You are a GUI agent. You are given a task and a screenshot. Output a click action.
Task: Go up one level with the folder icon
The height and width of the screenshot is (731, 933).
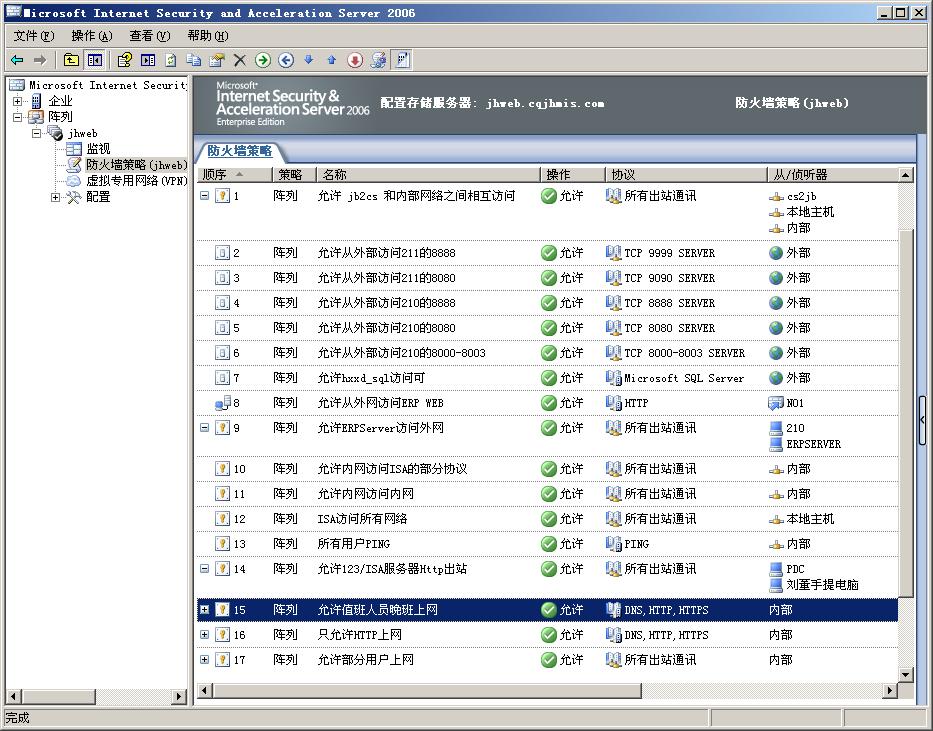pyautogui.click(x=71, y=60)
